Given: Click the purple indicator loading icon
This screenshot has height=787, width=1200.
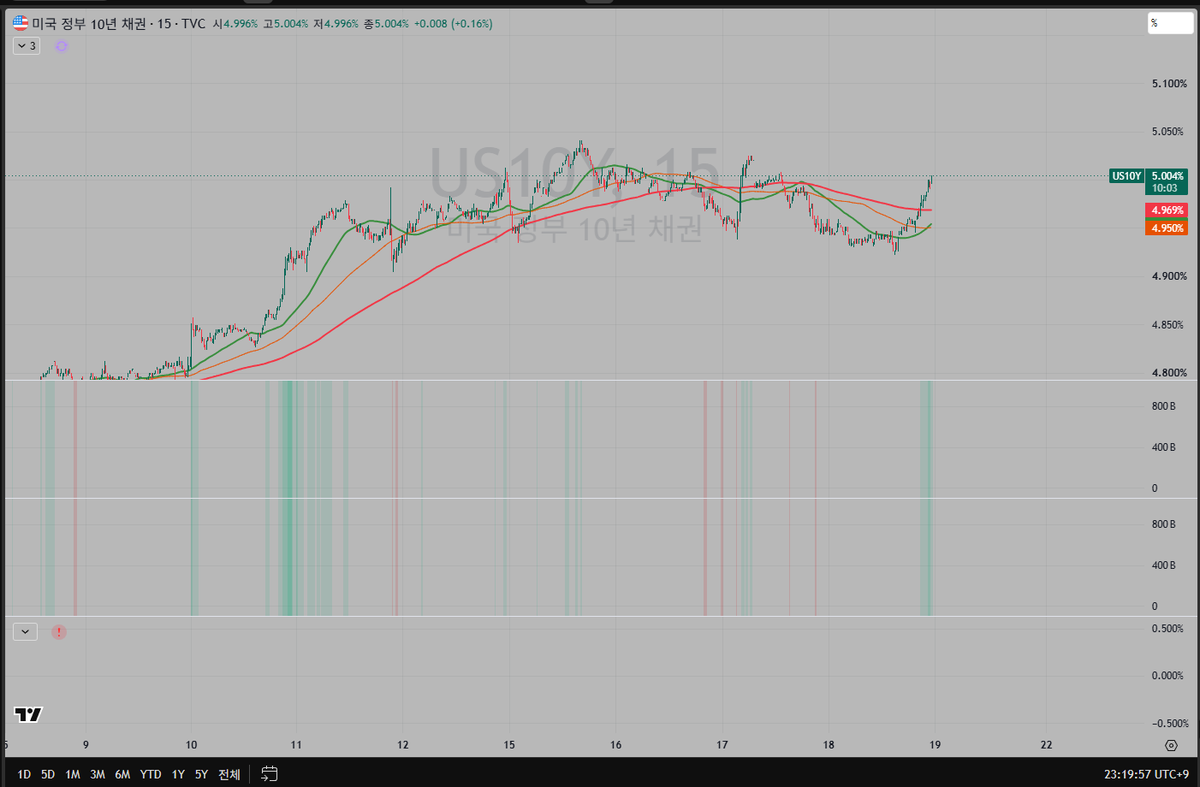Looking at the screenshot, I should tap(61, 46).
